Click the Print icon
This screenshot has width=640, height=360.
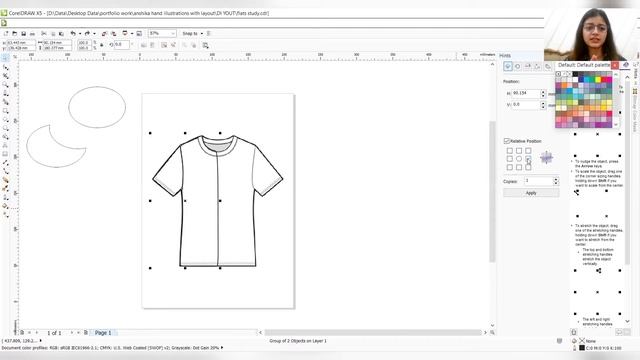click(x=32, y=33)
